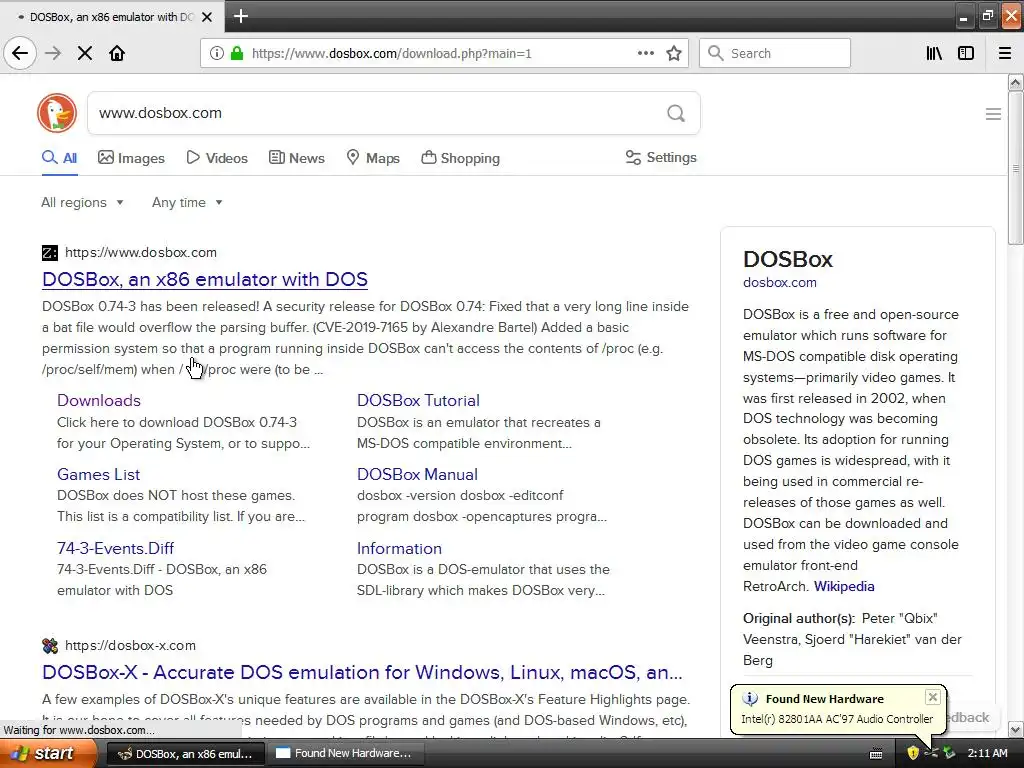Submit search with magnifier icon
The image size is (1024, 768).
click(676, 113)
